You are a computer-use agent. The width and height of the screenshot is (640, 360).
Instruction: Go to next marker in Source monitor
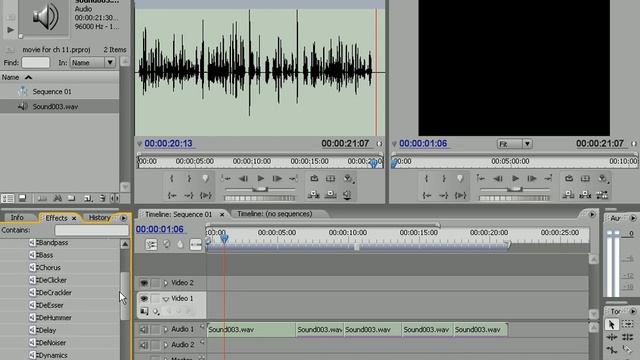point(294,179)
